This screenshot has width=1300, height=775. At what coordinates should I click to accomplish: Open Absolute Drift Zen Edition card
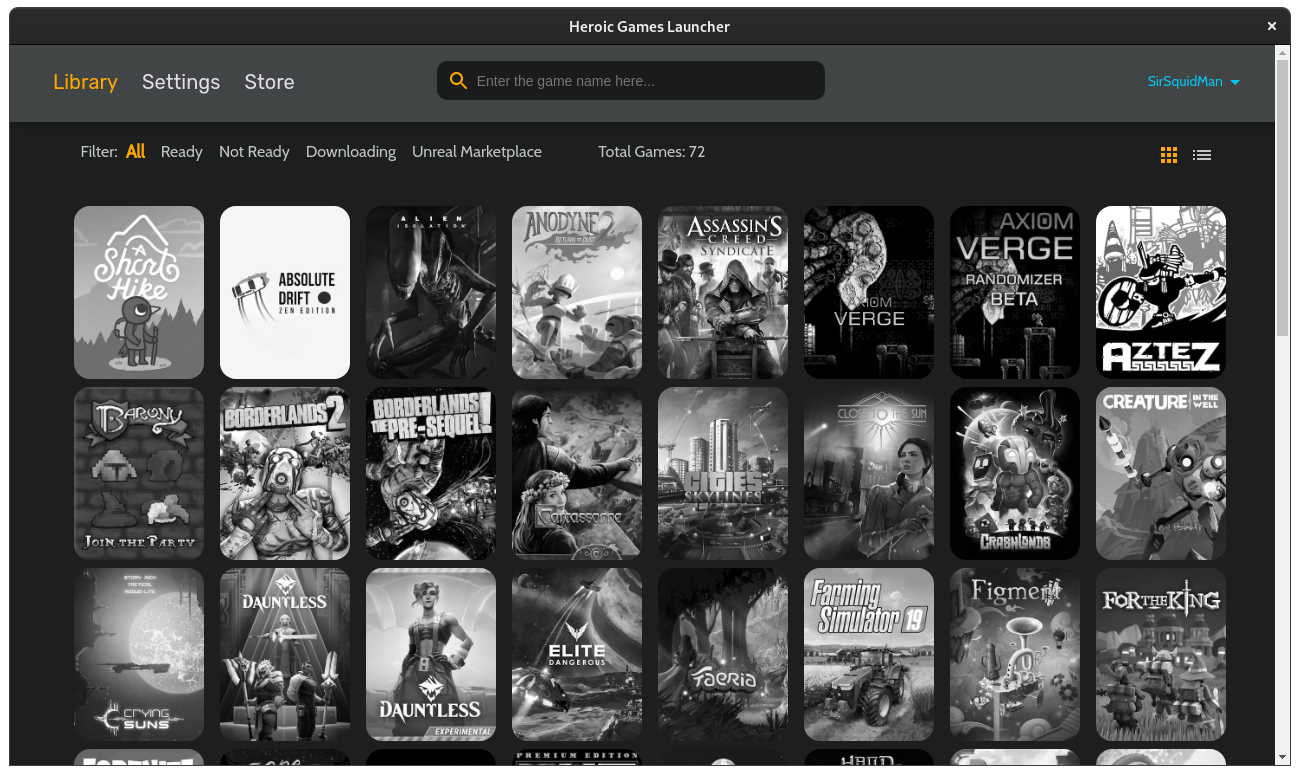(285, 292)
